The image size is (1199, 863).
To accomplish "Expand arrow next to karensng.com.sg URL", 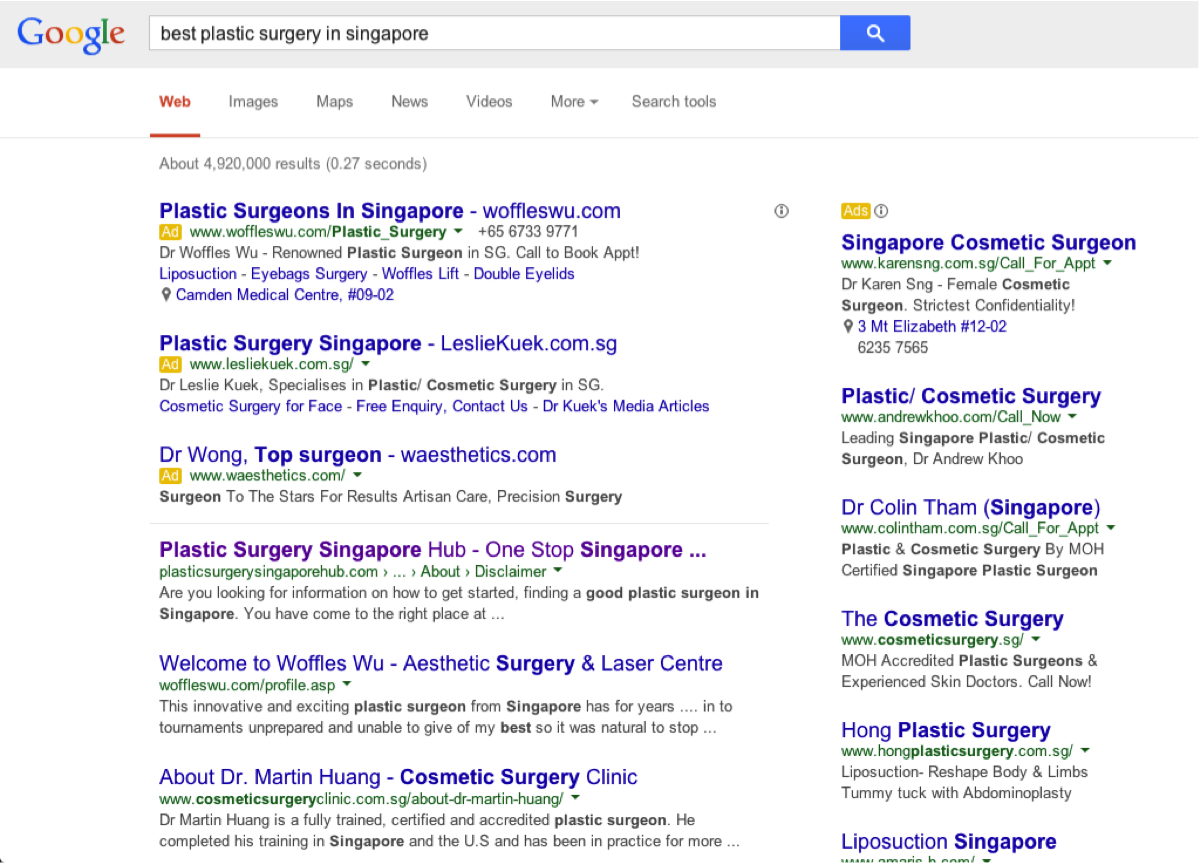I will tap(1107, 262).
